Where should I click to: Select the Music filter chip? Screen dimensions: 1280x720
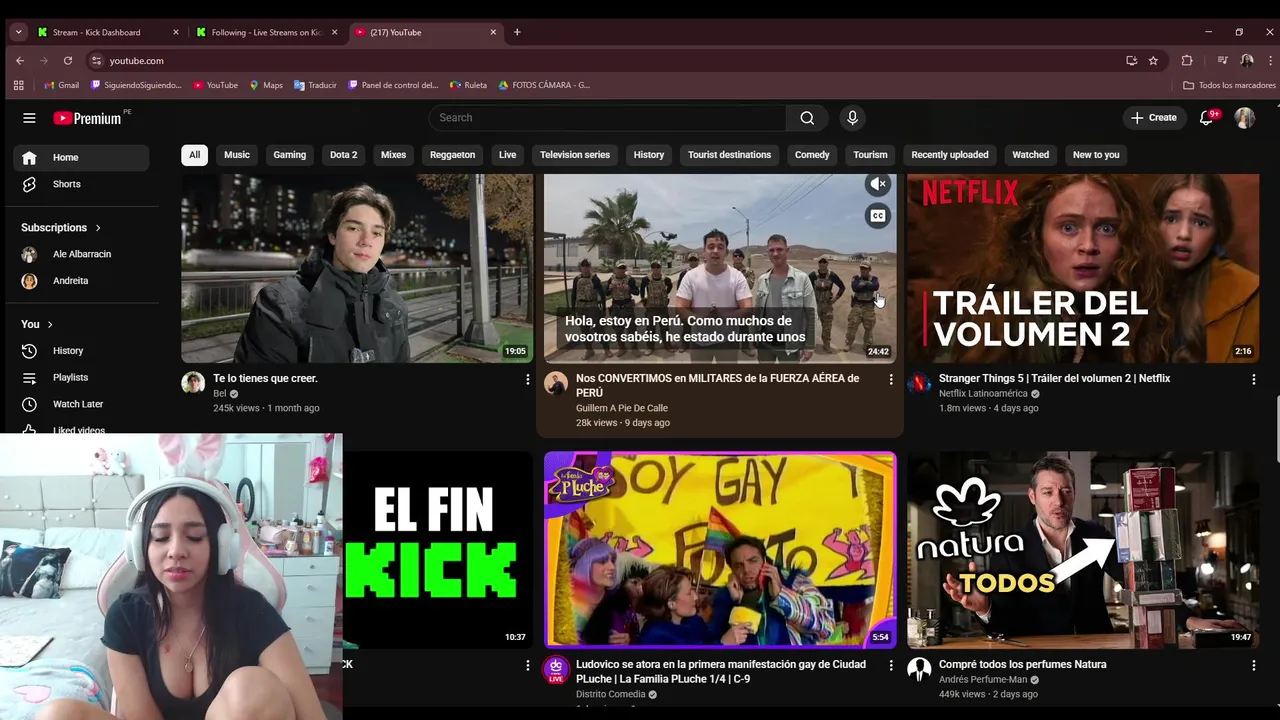click(237, 155)
